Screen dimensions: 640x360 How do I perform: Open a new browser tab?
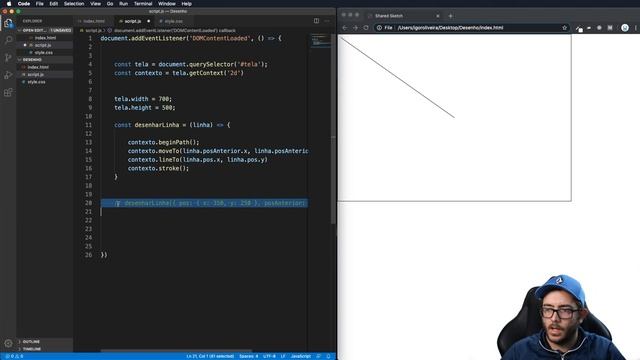(x=451, y=16)
